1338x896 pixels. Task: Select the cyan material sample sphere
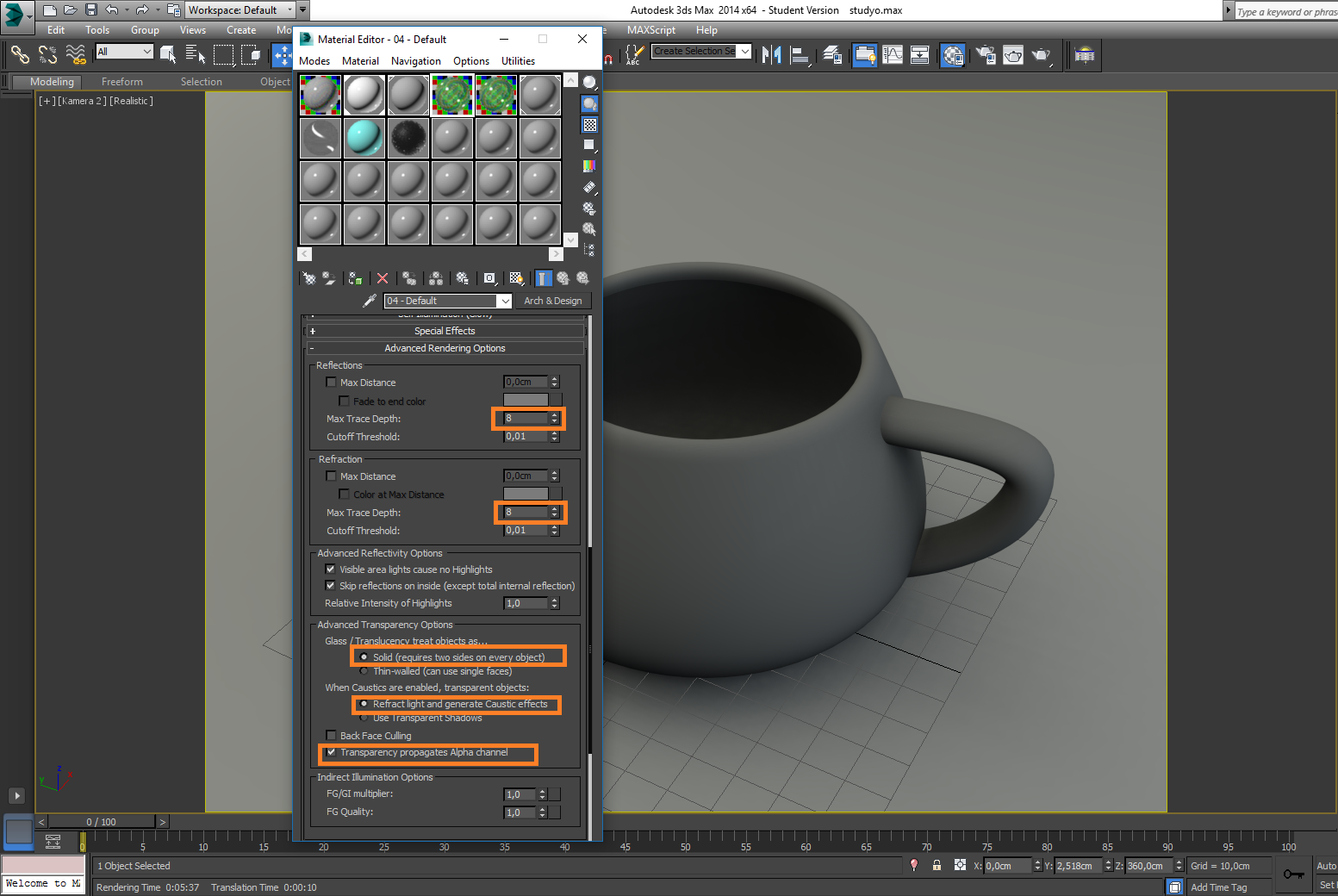pos(364,138)
